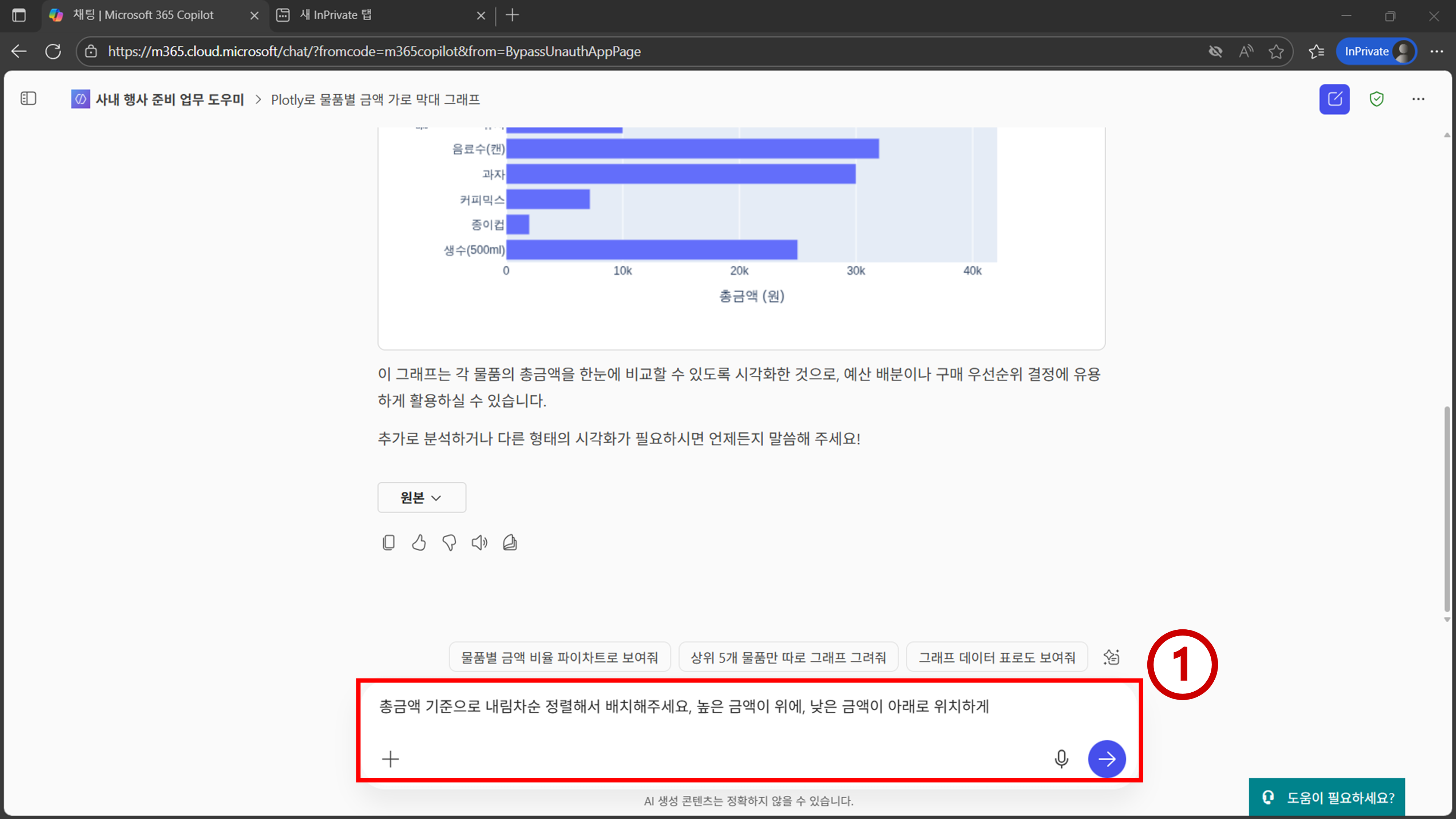Image resolution: width=1456 pixels, height=819 pixels.
Task: Click the plus attach button in prompt box
Action: click(390, 759)
